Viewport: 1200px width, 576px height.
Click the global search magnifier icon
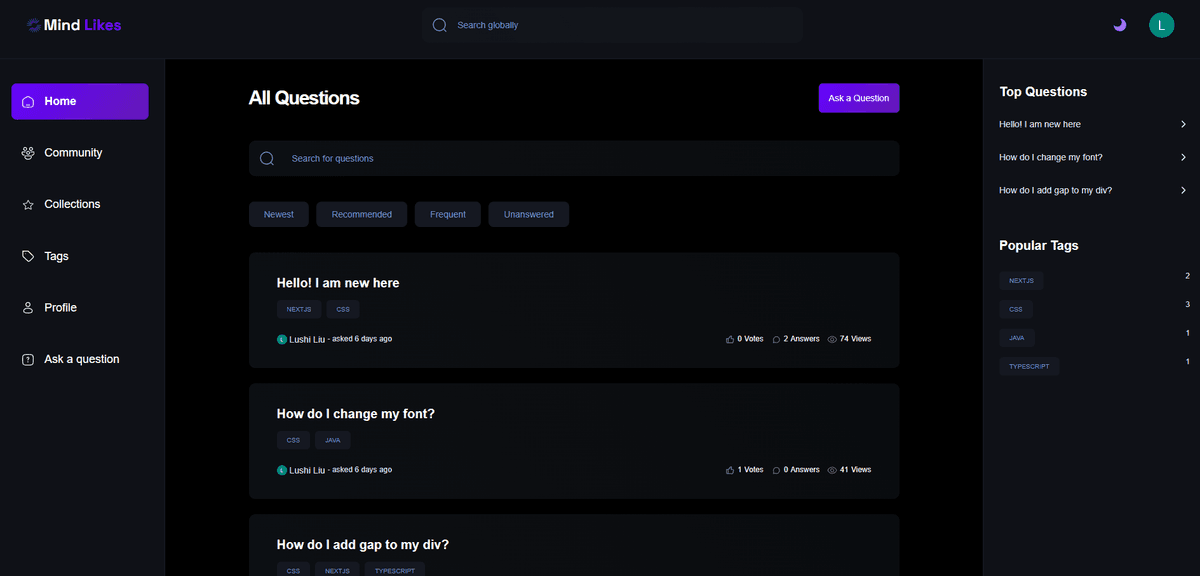point(439,25)
